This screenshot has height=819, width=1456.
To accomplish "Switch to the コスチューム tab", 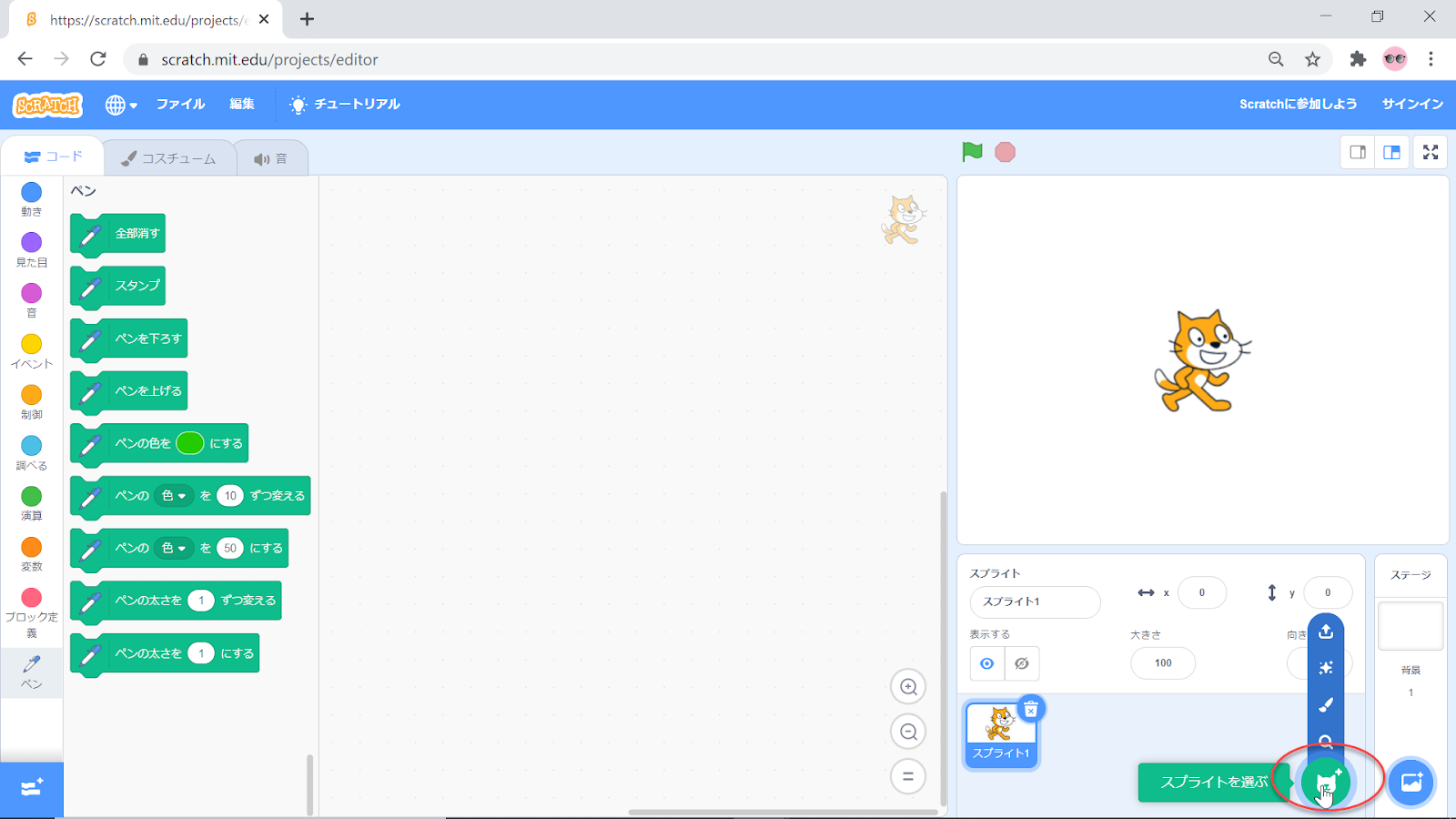I will point(168,158).
